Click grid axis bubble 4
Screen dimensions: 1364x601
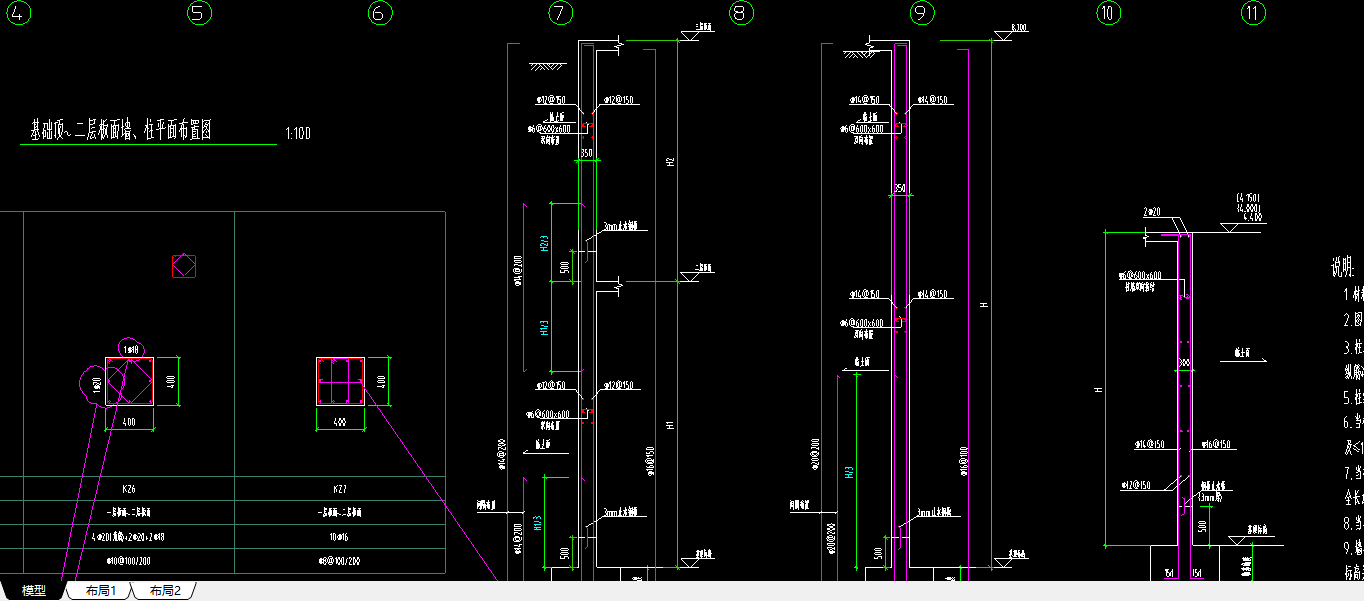coord(19,13)
